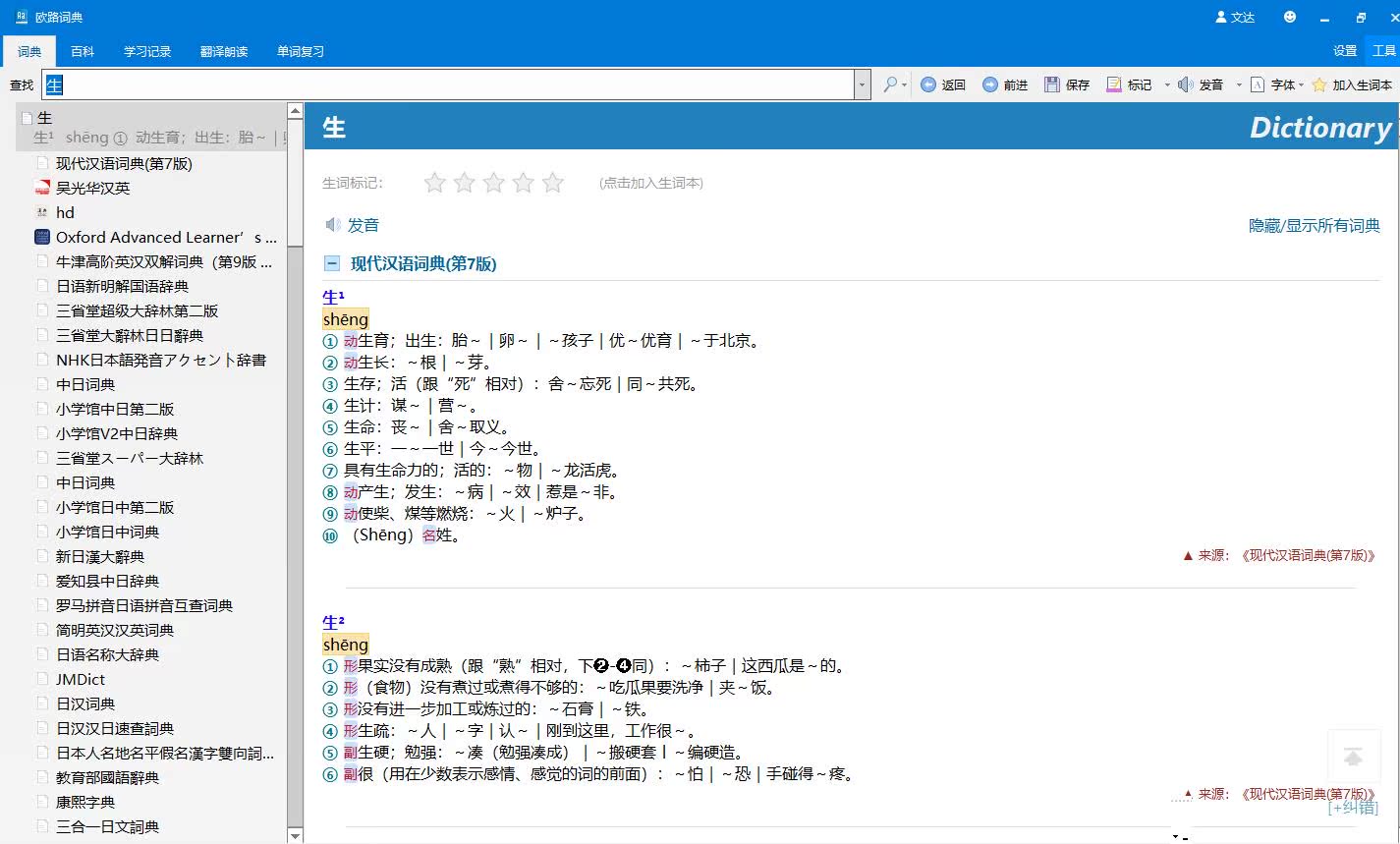The height and width of the screenshot is (844, 1400).
Task: Click the 隐藏/显示所有词典 link
Action: point(1315,226)
